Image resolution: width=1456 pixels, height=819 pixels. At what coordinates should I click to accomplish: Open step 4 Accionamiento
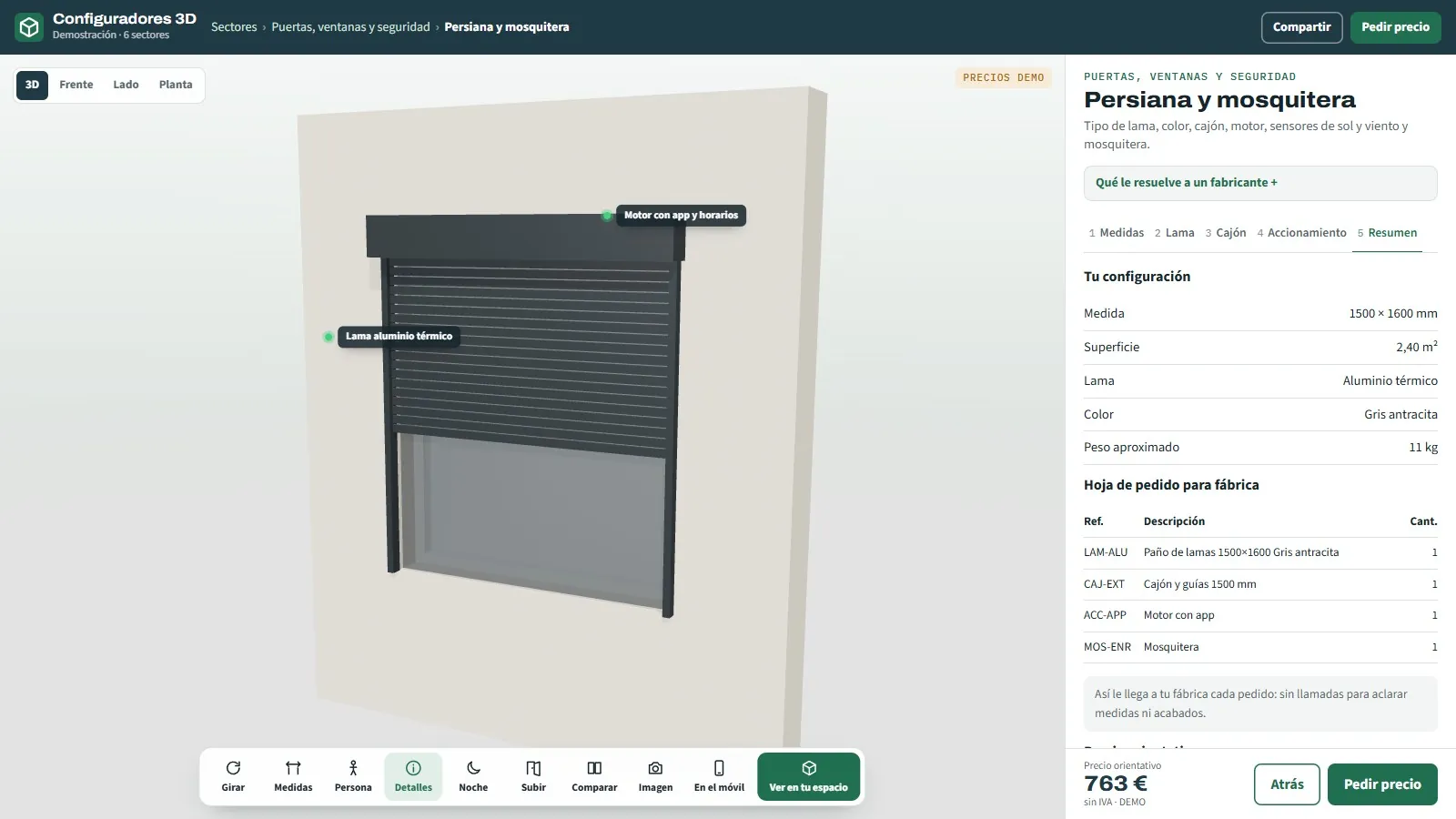pos(1302,233)
